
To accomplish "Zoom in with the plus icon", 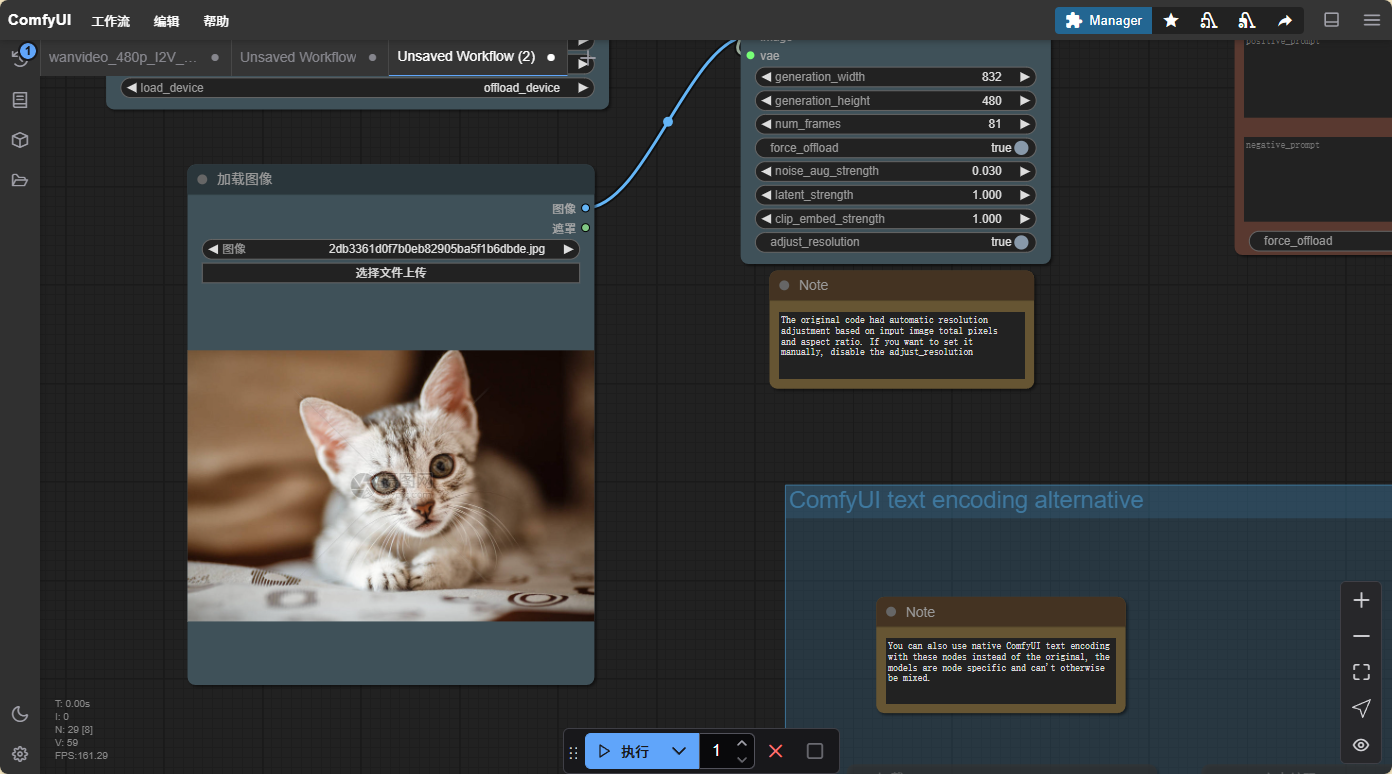I will click(x=1361, y=600).
